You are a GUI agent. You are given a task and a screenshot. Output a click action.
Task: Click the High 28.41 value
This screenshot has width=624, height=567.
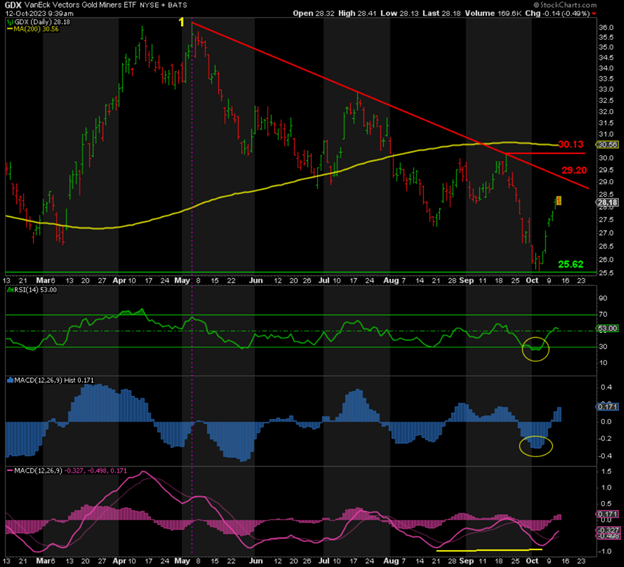click(356, 13)
